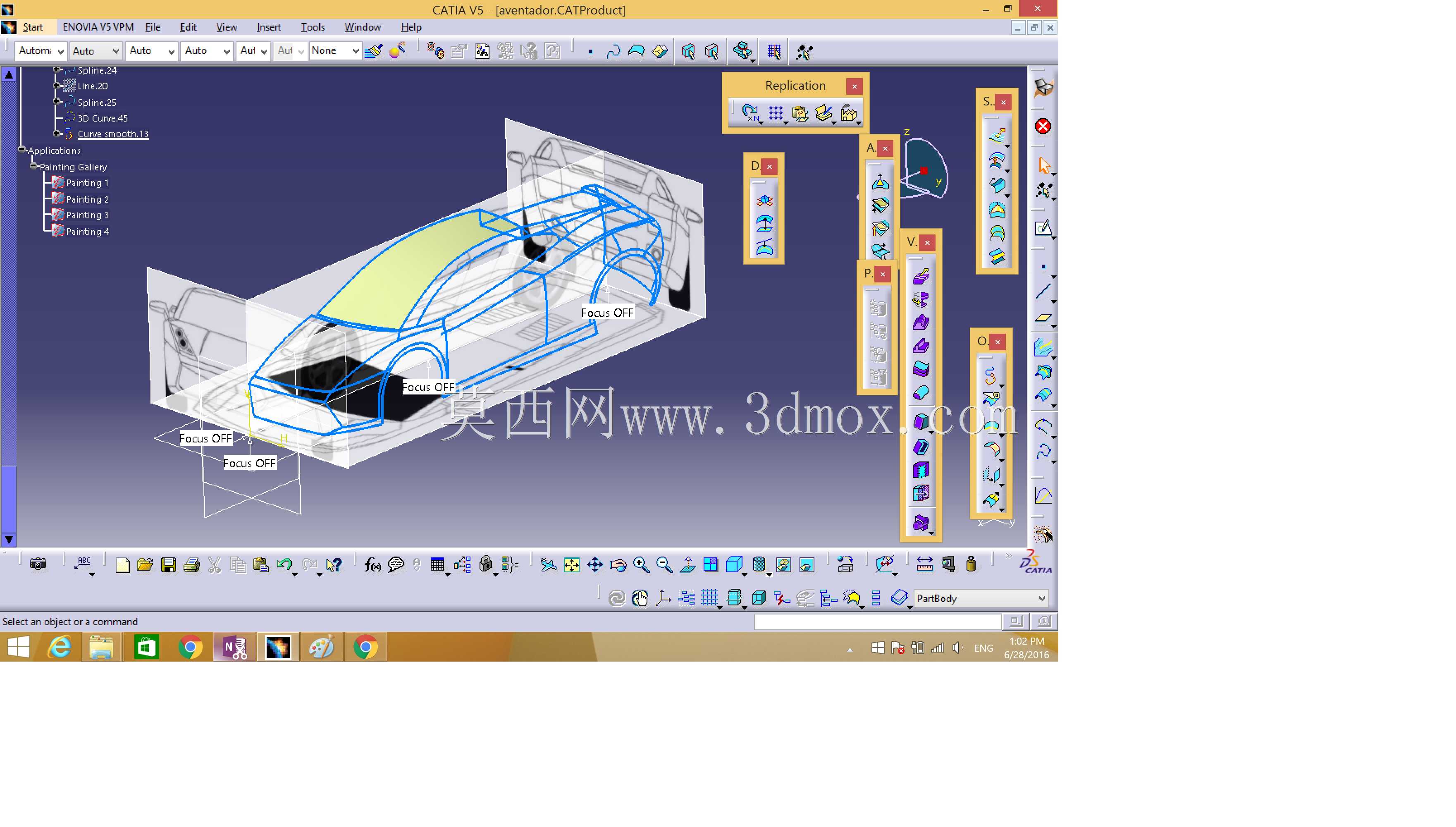Image resolution: width=1456 pixels, height=827 pixels.
Task: Open the Design Table icon
Action: coord(437,564)
